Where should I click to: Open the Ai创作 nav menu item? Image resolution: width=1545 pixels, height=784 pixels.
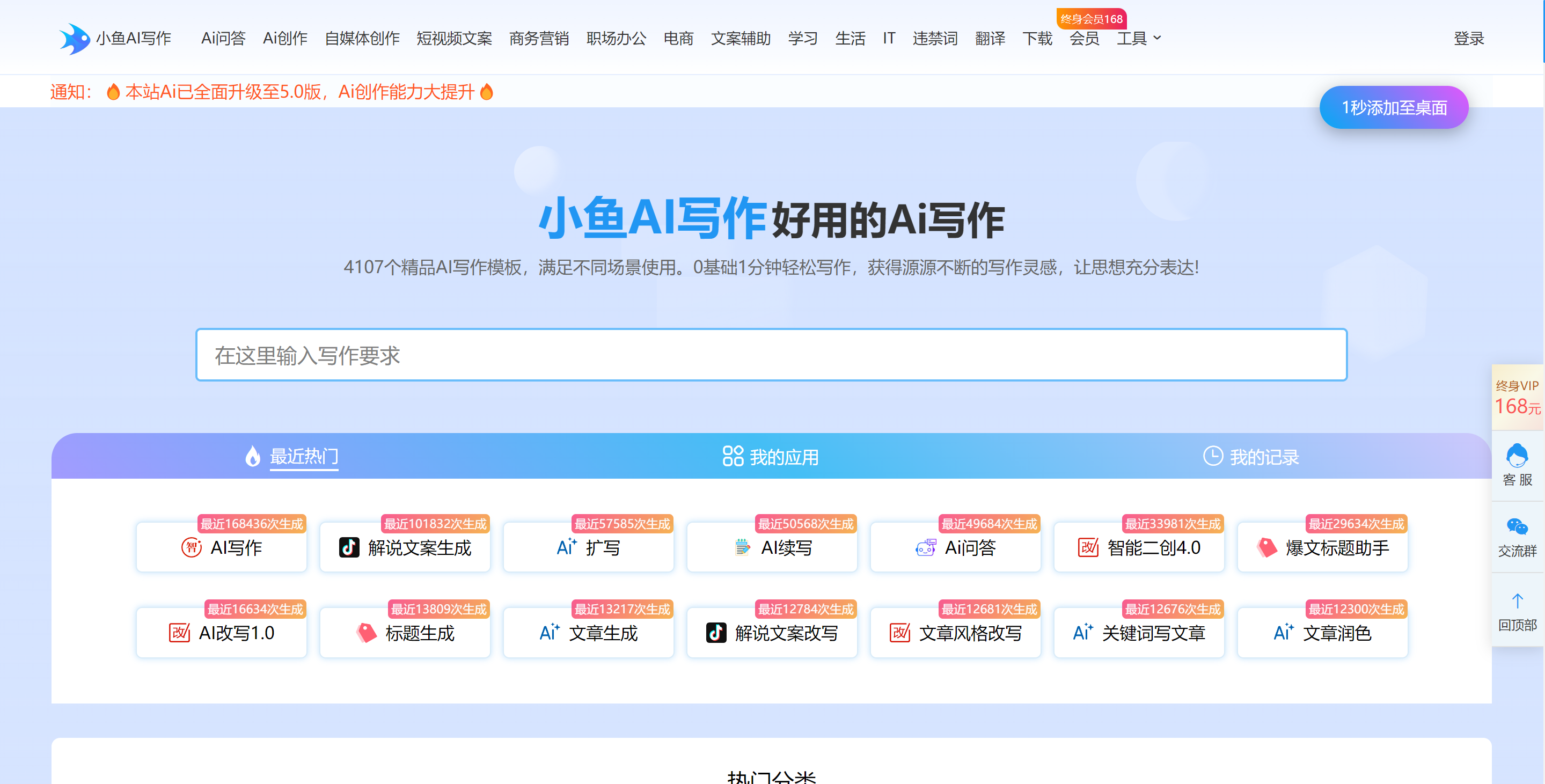[x=285, y=39]
